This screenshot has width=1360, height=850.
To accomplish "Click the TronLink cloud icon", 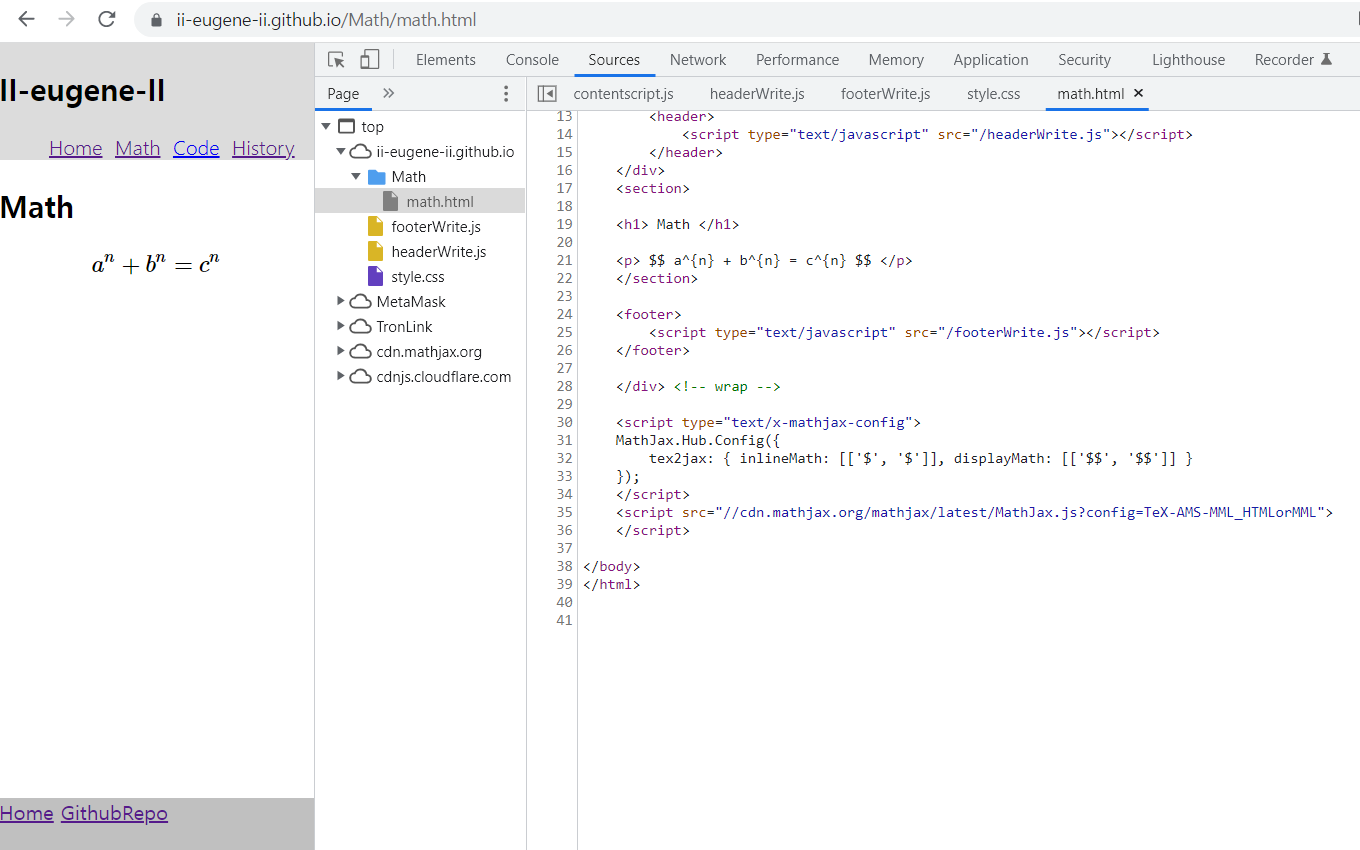I will tap(360, 326).
